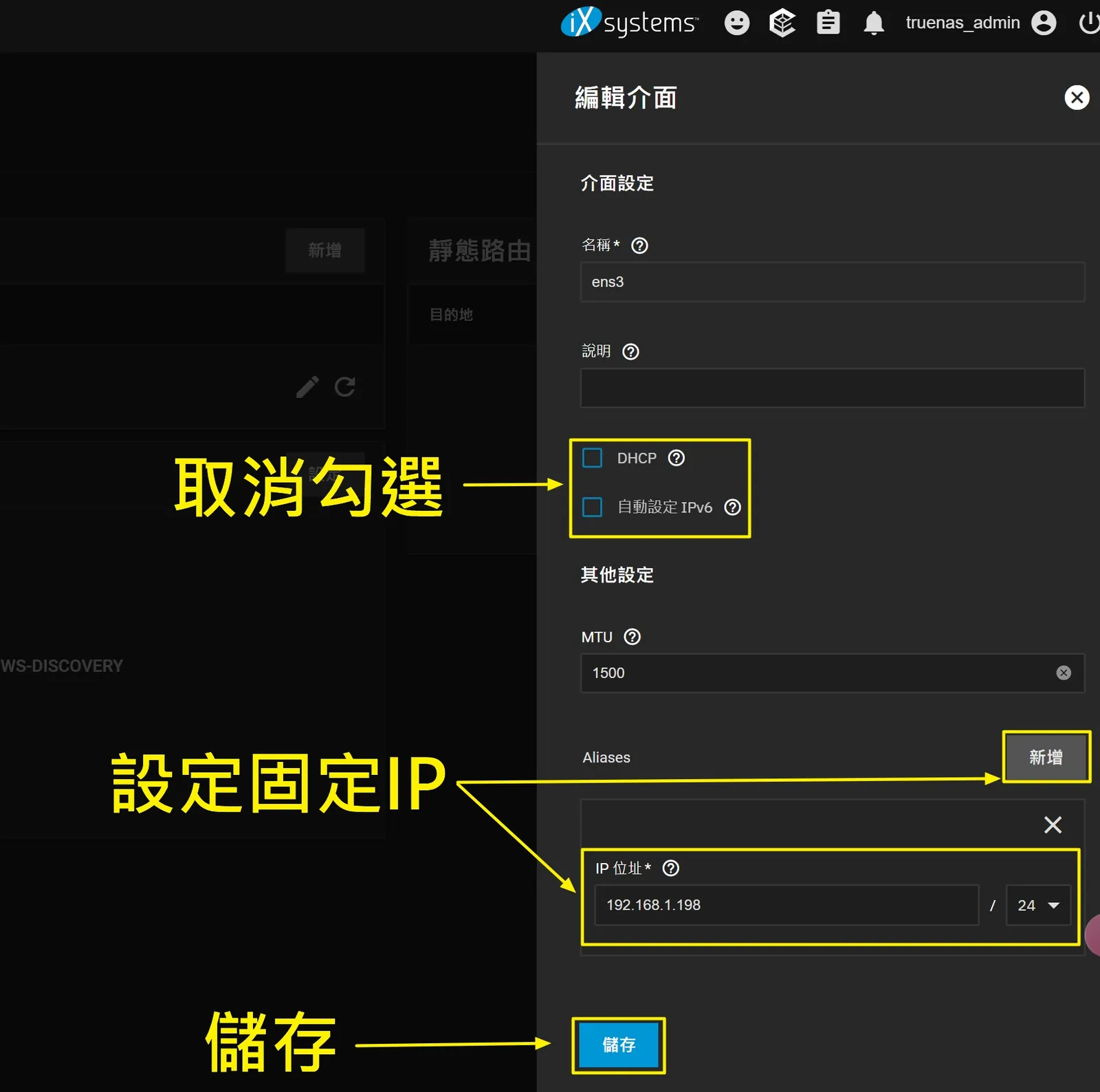The height and width of the screenshot is (1092, 1100).
Task: Open the alerts bell icon
Action: [x=874, y=23]
